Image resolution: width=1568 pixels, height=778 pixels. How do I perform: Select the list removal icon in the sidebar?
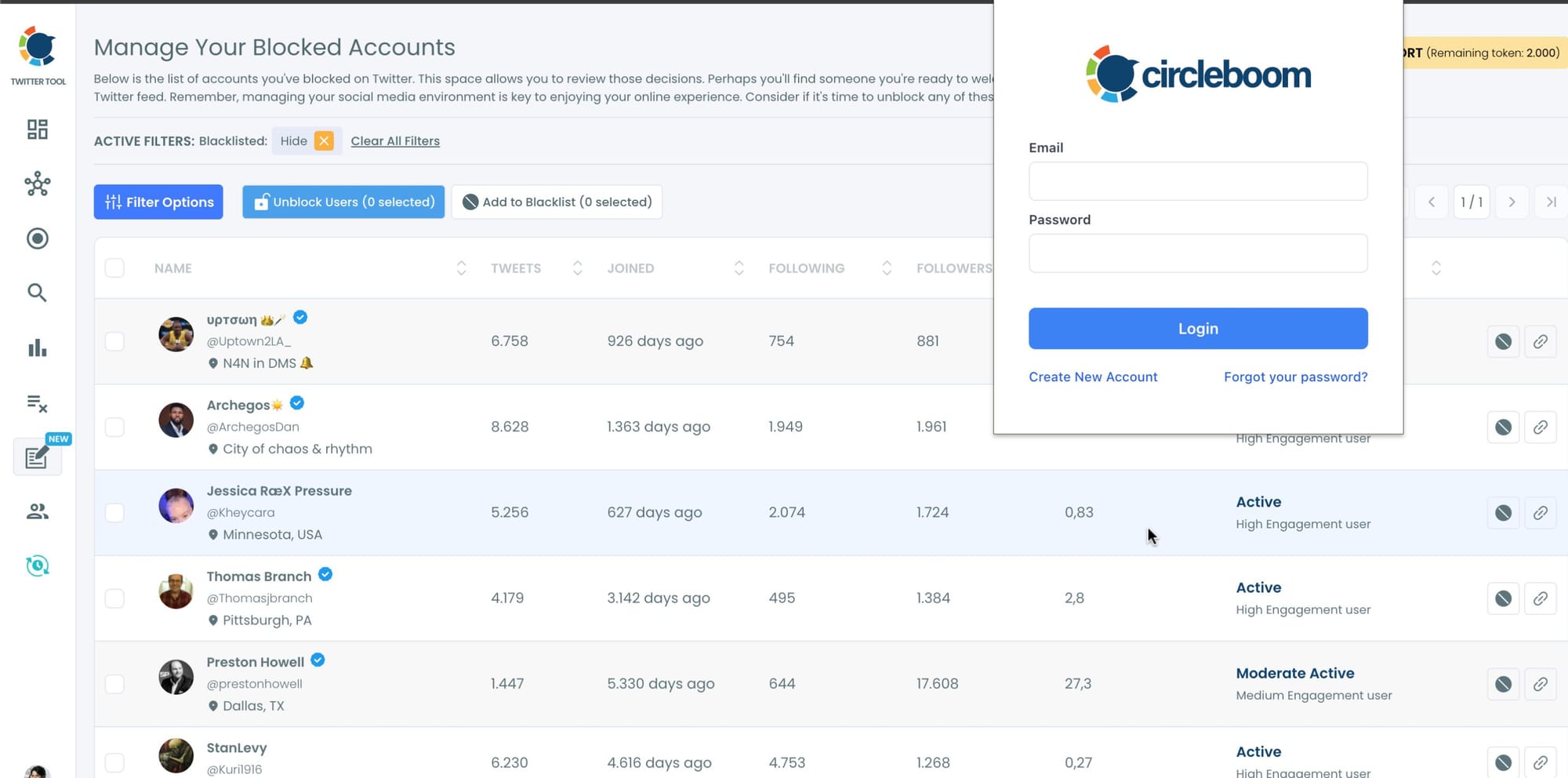click(36, 402)
